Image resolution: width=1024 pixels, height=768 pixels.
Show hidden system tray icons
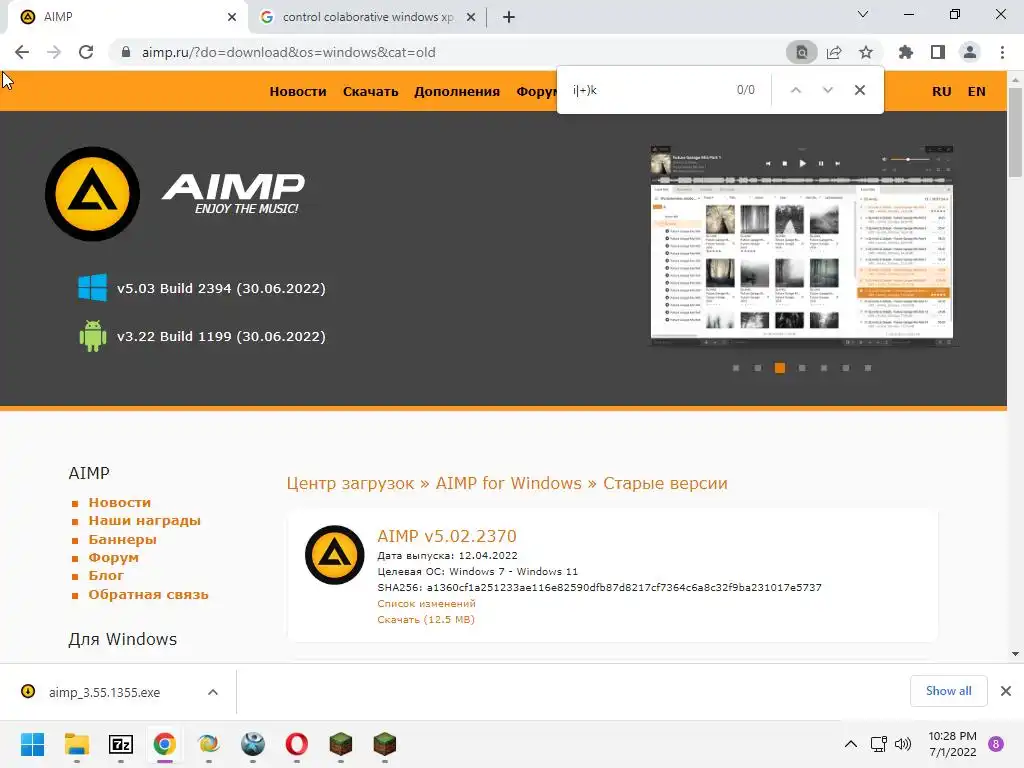click(851, 744)
